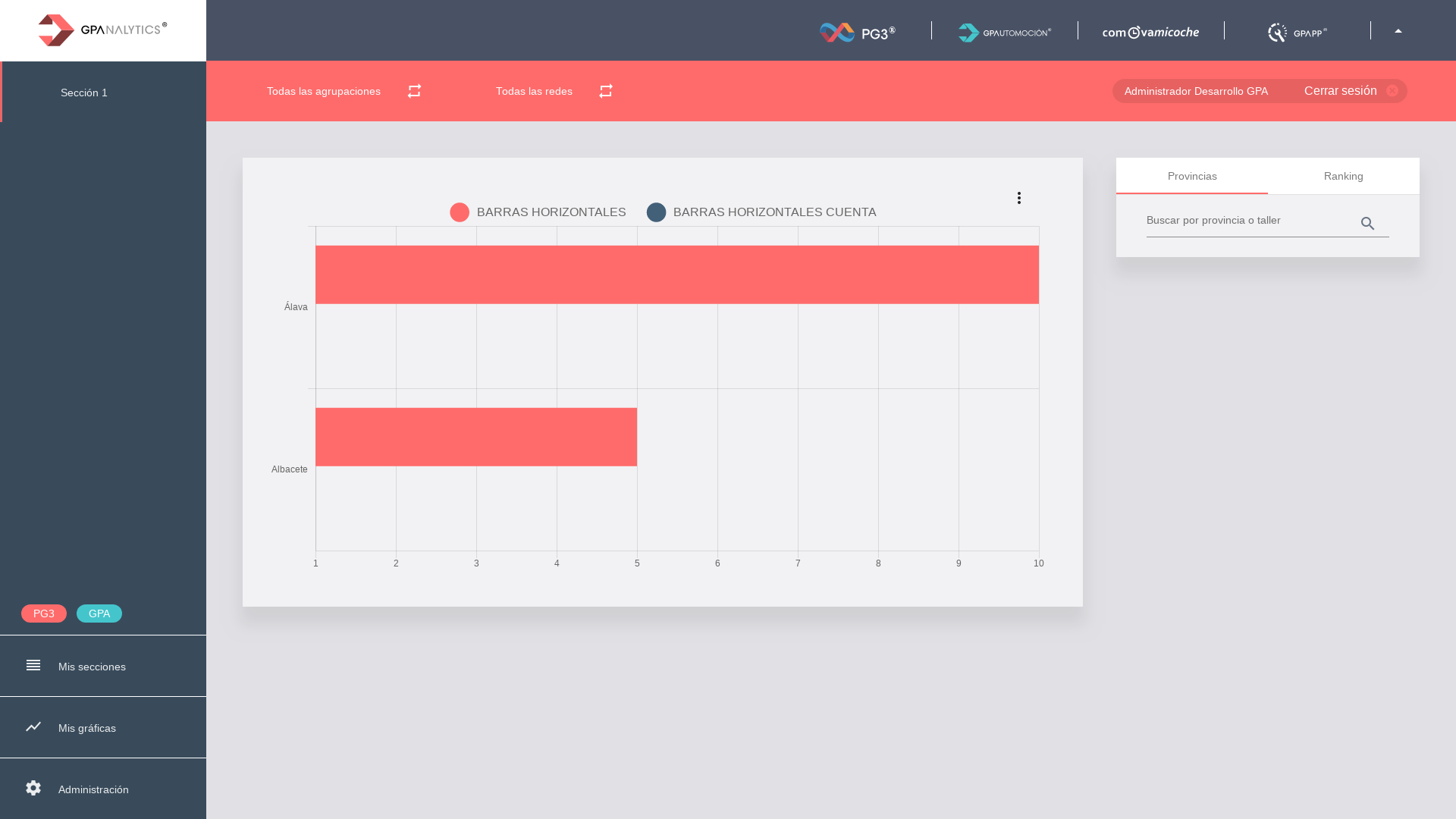Open Mis gráficas in the sidebar
Image resolution: width=1456 pixels, height=819 pixels.
pos(87,728)
